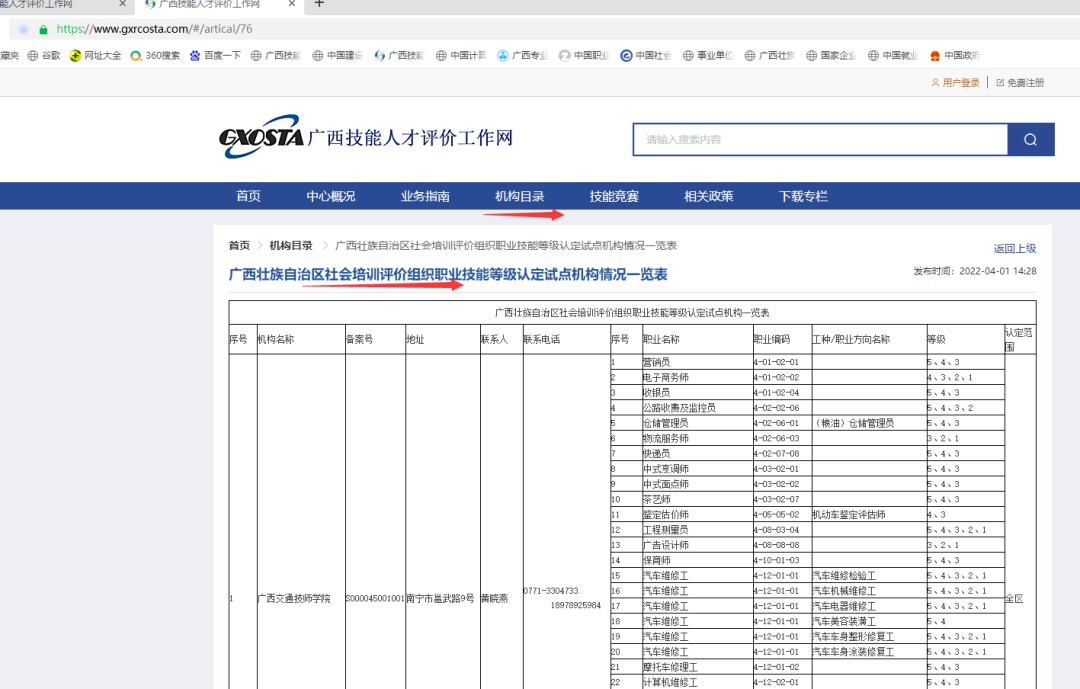Go to 业务指南 in the nav bar

425,196
